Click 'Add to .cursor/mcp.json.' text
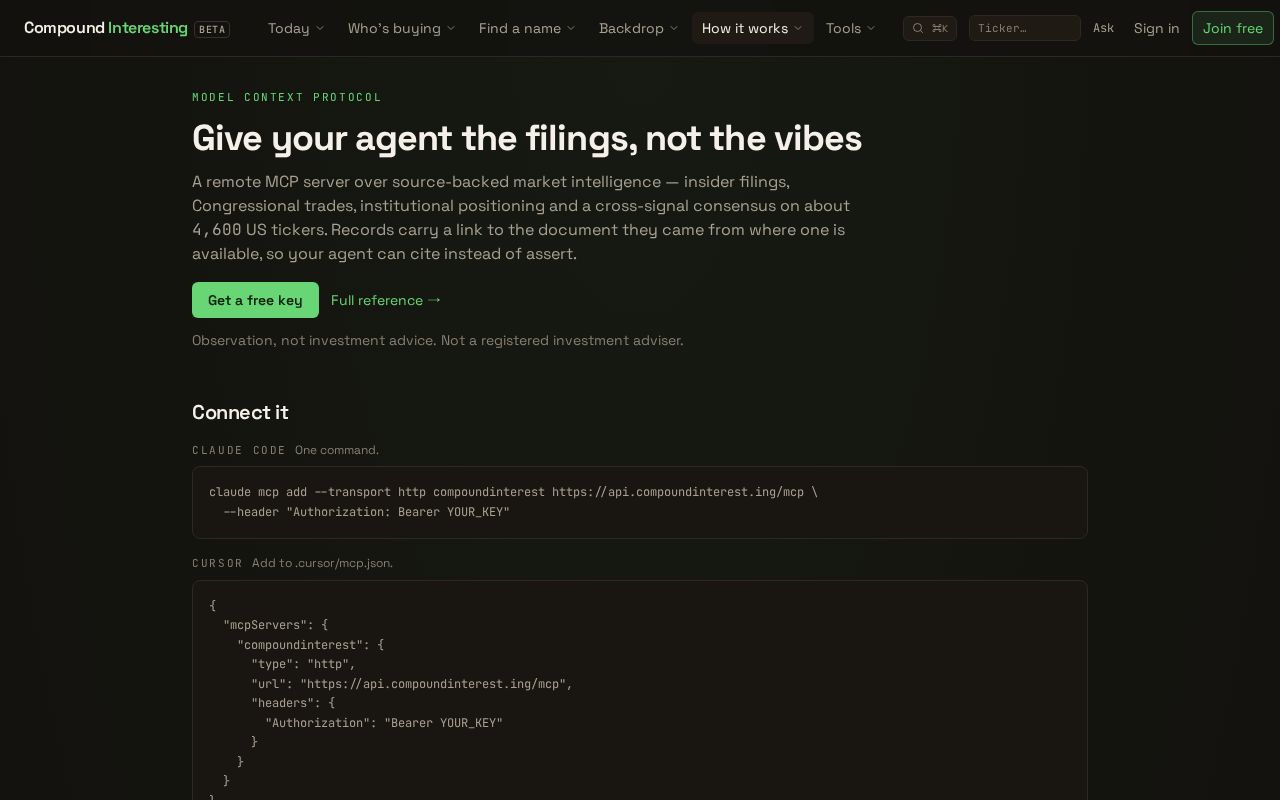This screenshot has height=800, width=1280. pyautogui.click(x=322, y=563)
